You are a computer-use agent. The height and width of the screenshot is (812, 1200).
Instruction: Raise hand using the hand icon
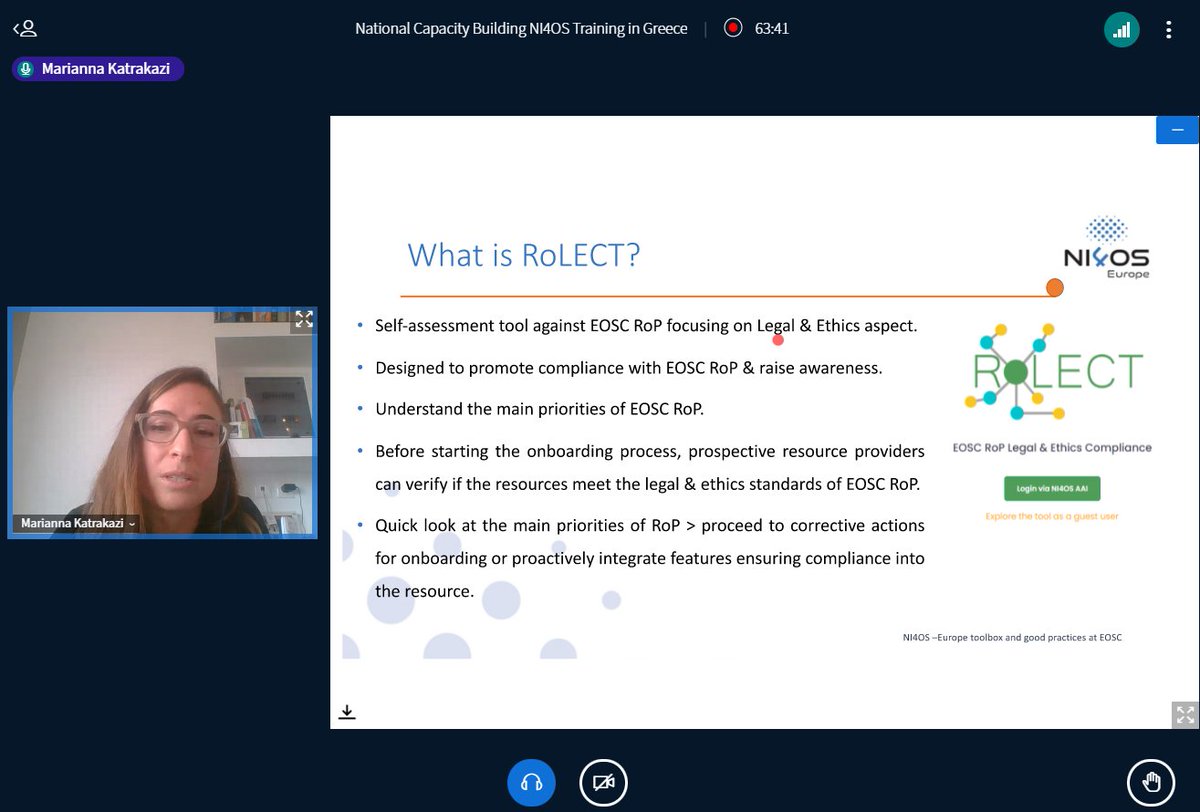(1151, 782)
